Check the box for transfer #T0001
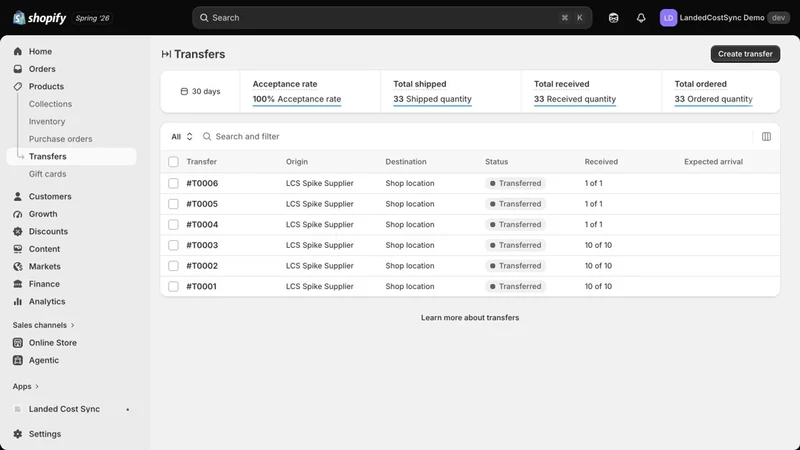This screenshot has height=450, width=800. tap(173, 286)
